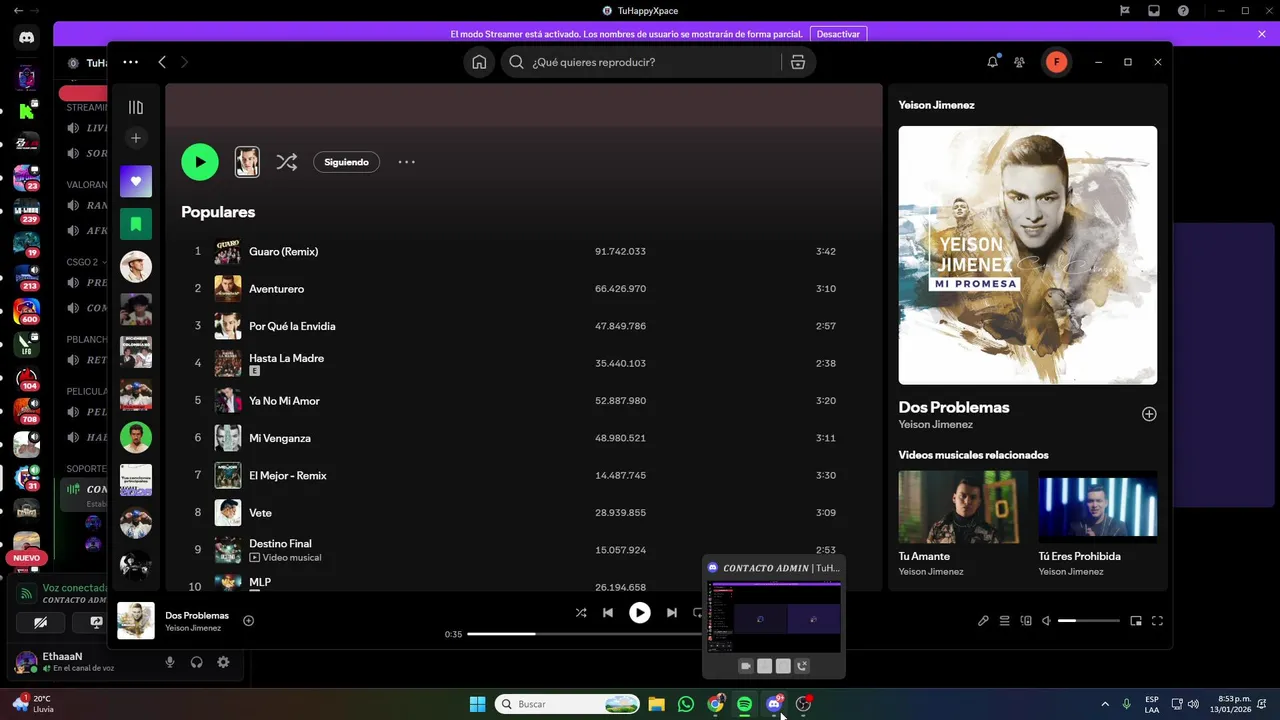The height and width of the screenshot is (720, 1280).
Task: Toggle Discord microphone mute
Action: point(170,662)
